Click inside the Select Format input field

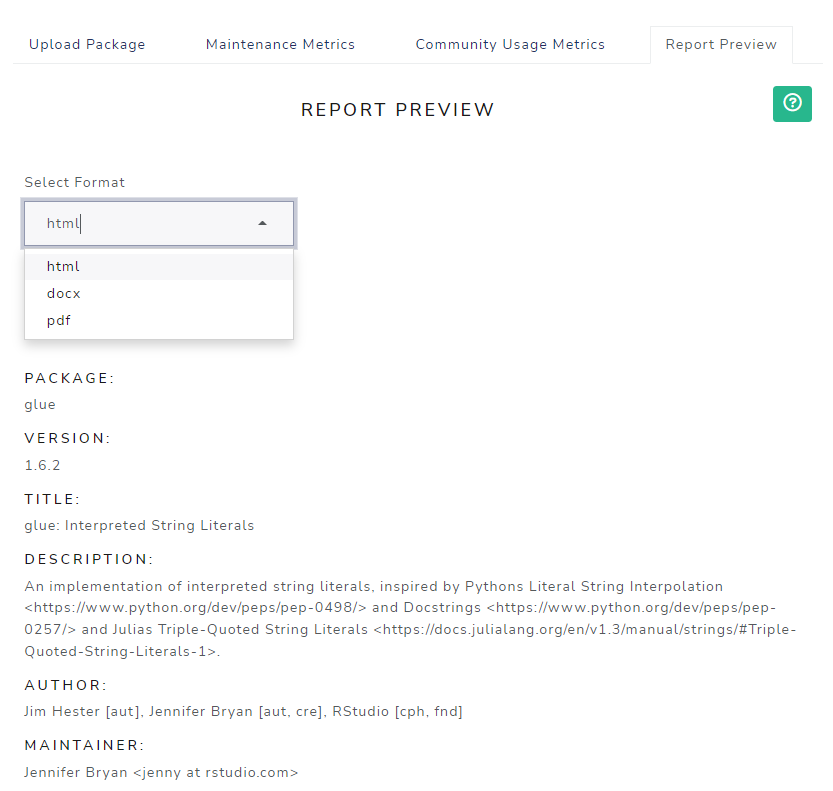tap(140, 224)
